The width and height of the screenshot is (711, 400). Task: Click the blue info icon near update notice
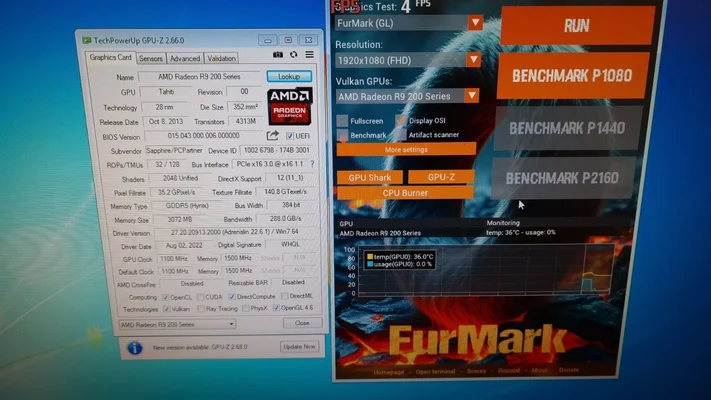[x=135, y=347]
